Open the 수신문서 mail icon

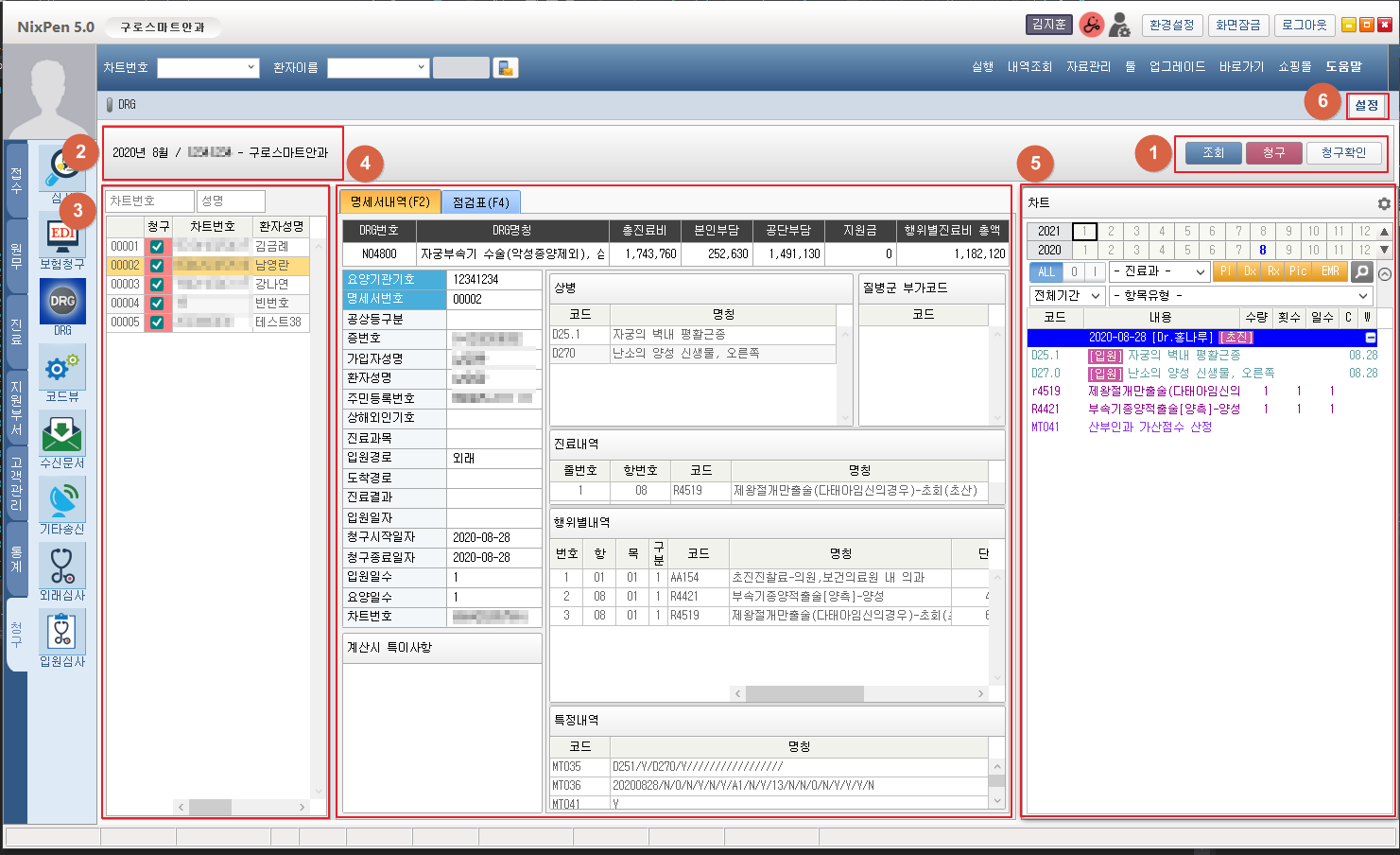pyautogui.click(x=62, y=434)
